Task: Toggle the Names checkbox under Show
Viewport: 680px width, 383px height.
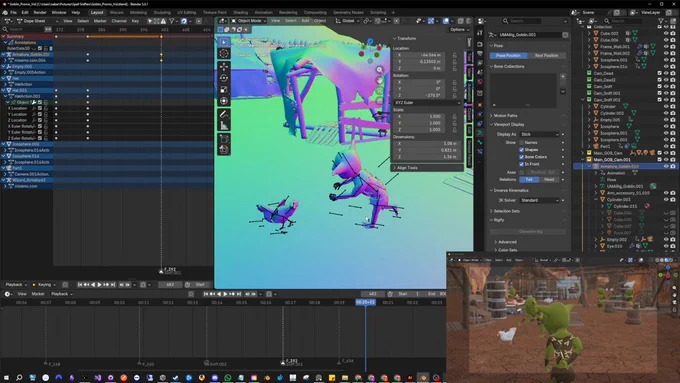Action: [x=522, y=142]
